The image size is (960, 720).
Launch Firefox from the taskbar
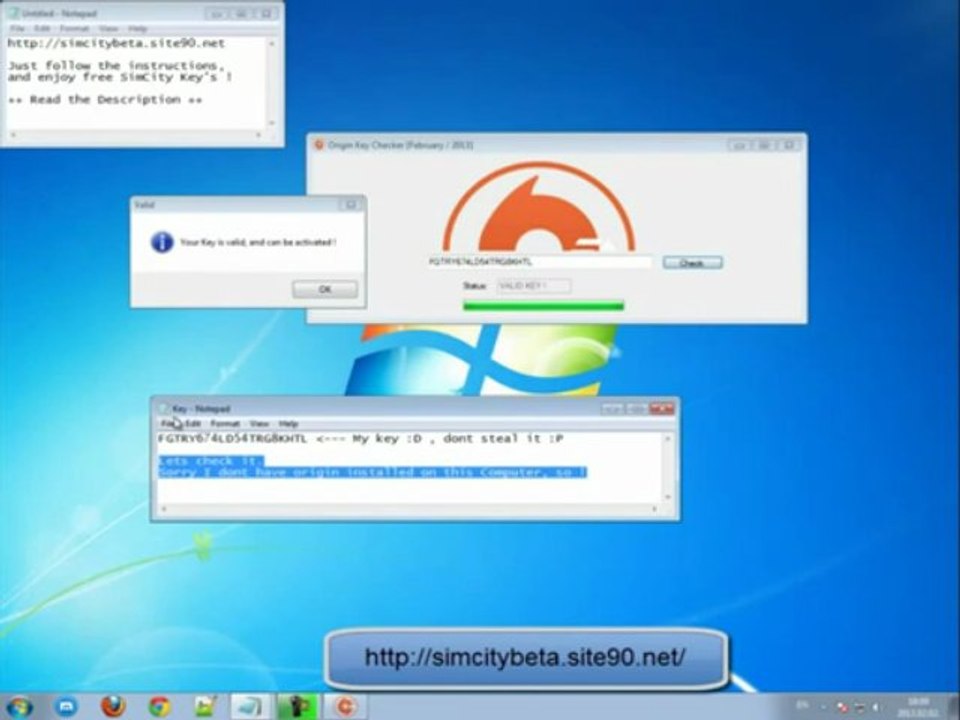coord(113,707)
